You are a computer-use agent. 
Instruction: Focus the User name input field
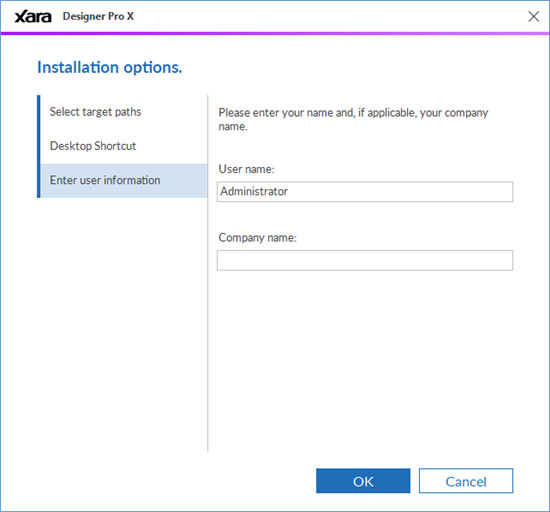tap(365, 191)
